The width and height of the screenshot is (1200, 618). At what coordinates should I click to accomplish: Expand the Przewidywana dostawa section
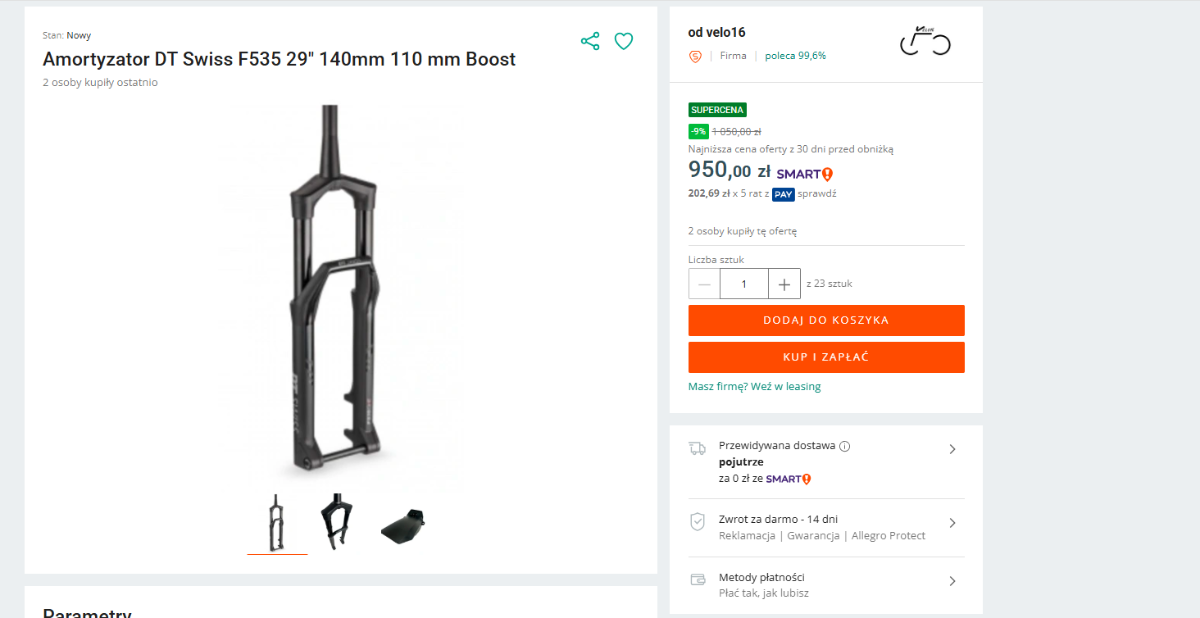click(x=952, y=449)
